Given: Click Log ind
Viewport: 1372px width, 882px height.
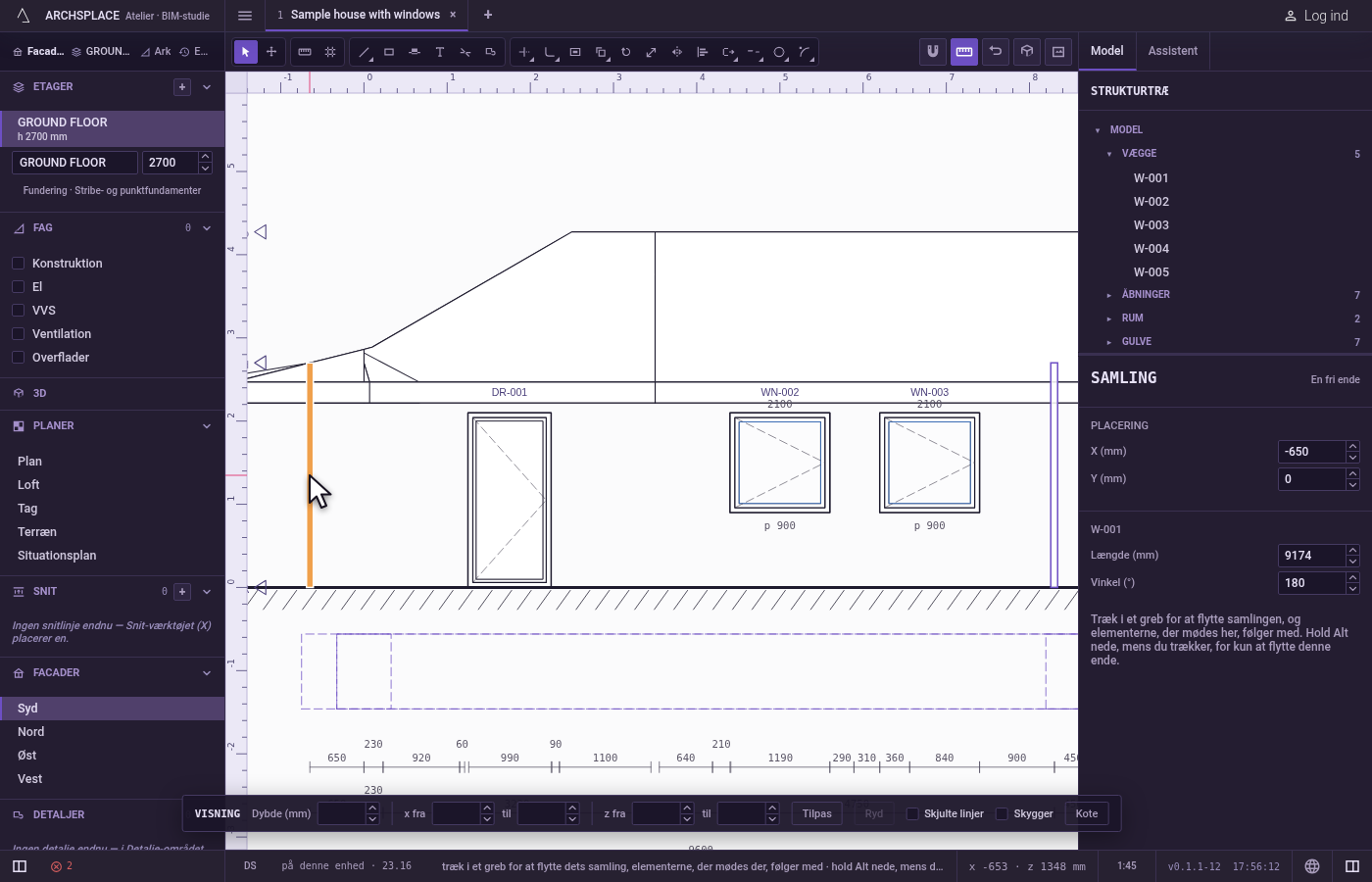Looking at the screenshot, I should pyautogui.click(x=1317, y=16).
